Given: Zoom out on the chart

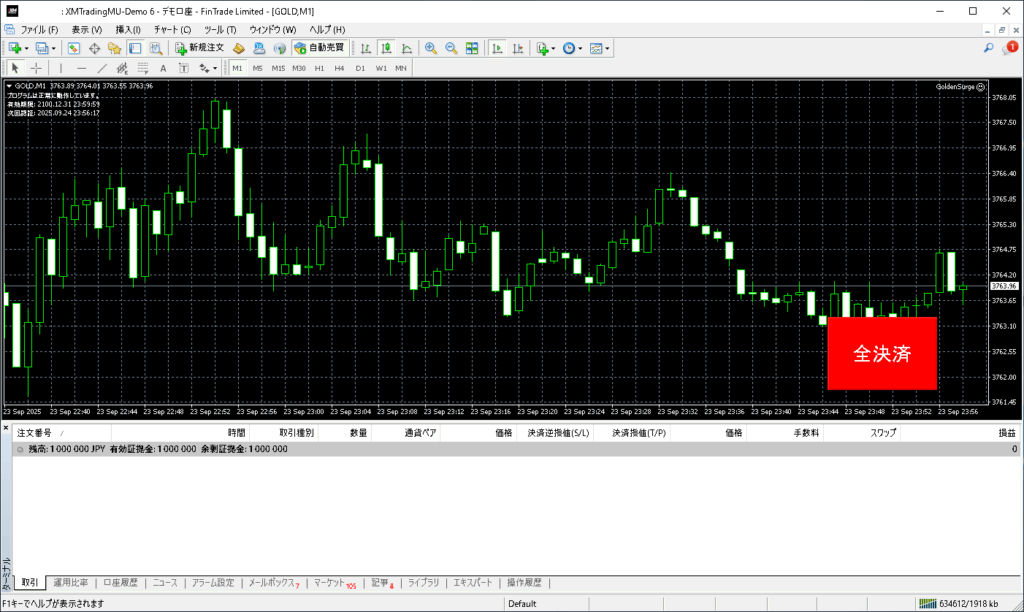Looking at the screenshot, I should point(451,48).
